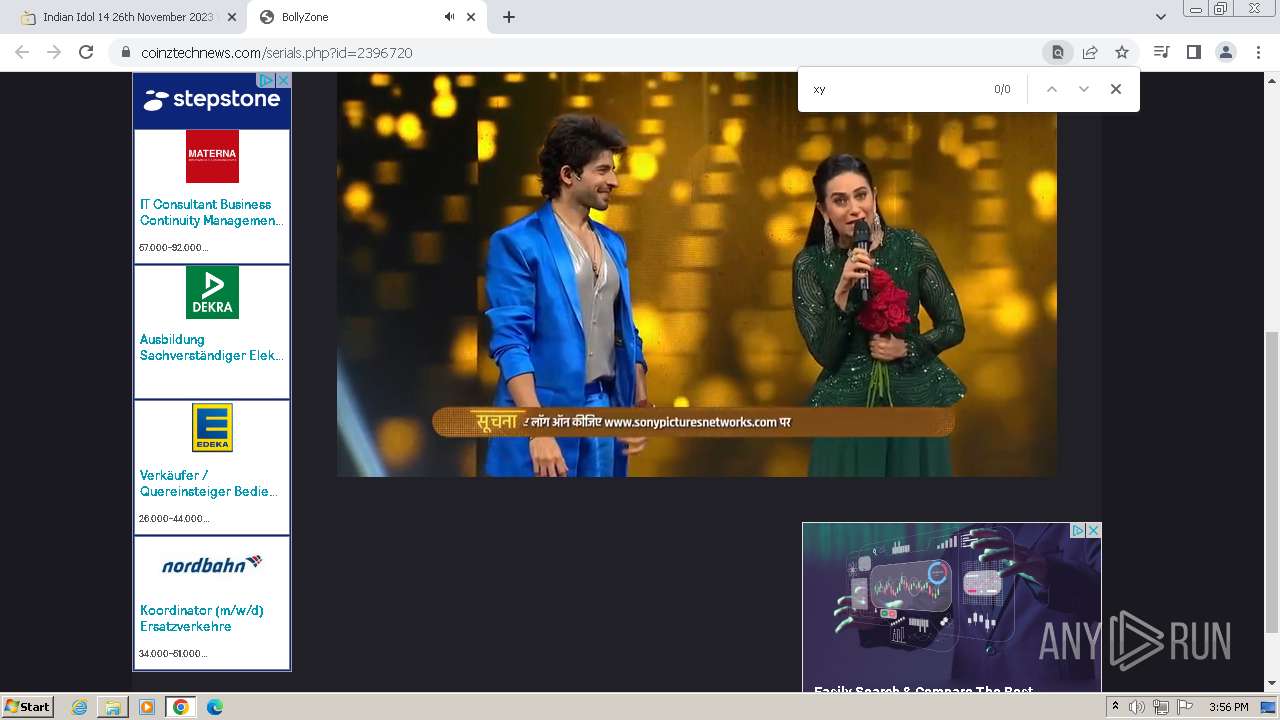Close the trading chart ad
Image resolution: width=1280 pixels, height=720 pixels.
(x=1094, y=531)
